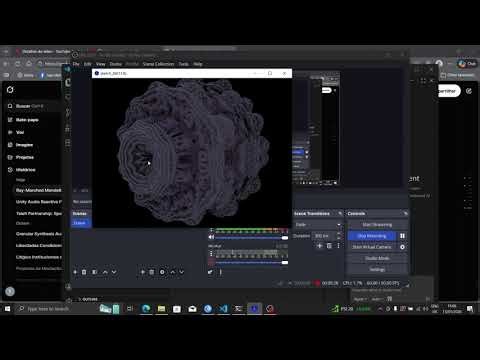
Task: Click the Start Streaming button
Action: pos(377,225)
